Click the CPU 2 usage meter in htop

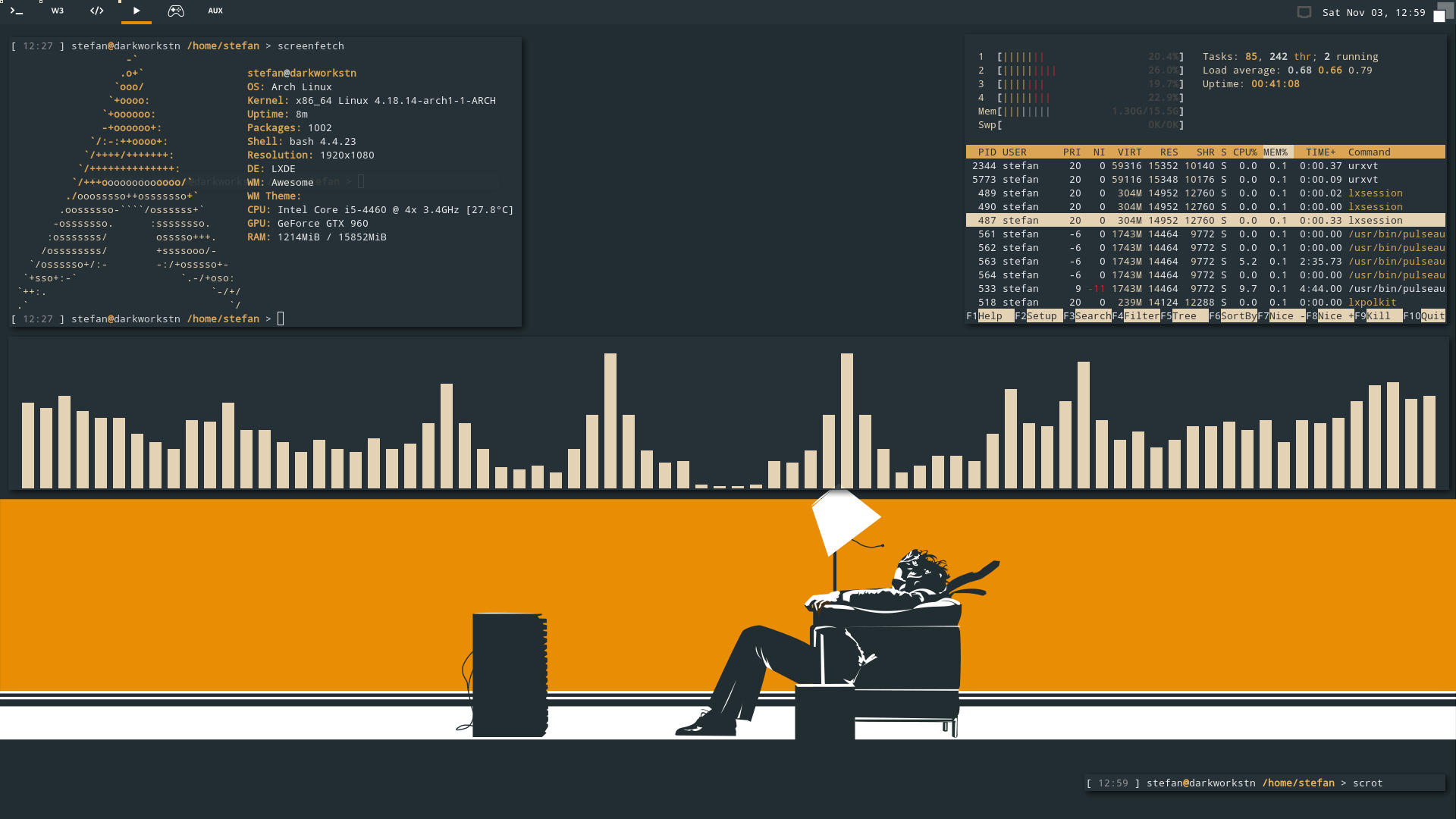(1081, 71)
